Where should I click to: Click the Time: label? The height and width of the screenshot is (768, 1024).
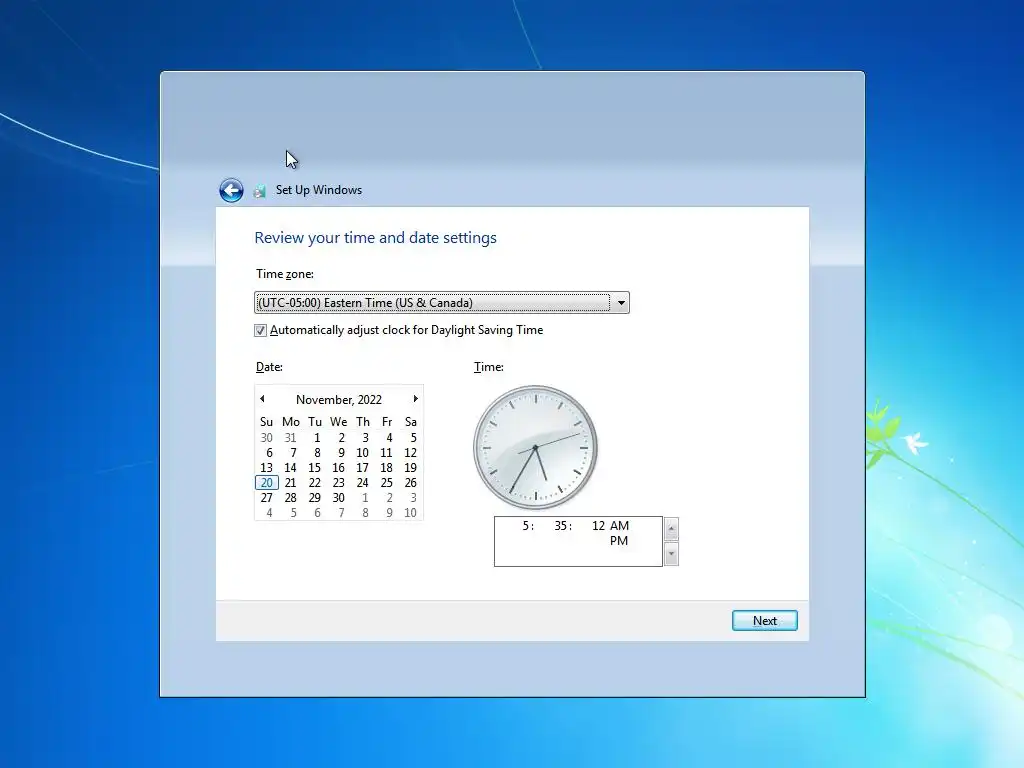(x=488, y=367)
